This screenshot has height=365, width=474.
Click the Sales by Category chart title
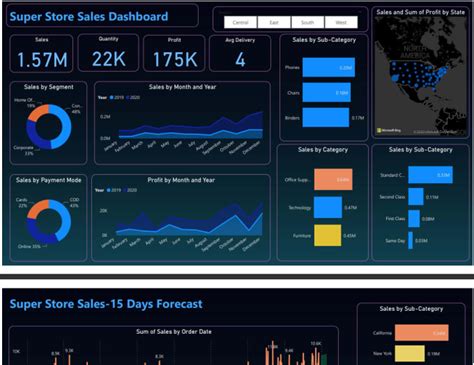[x=323, y=150]
